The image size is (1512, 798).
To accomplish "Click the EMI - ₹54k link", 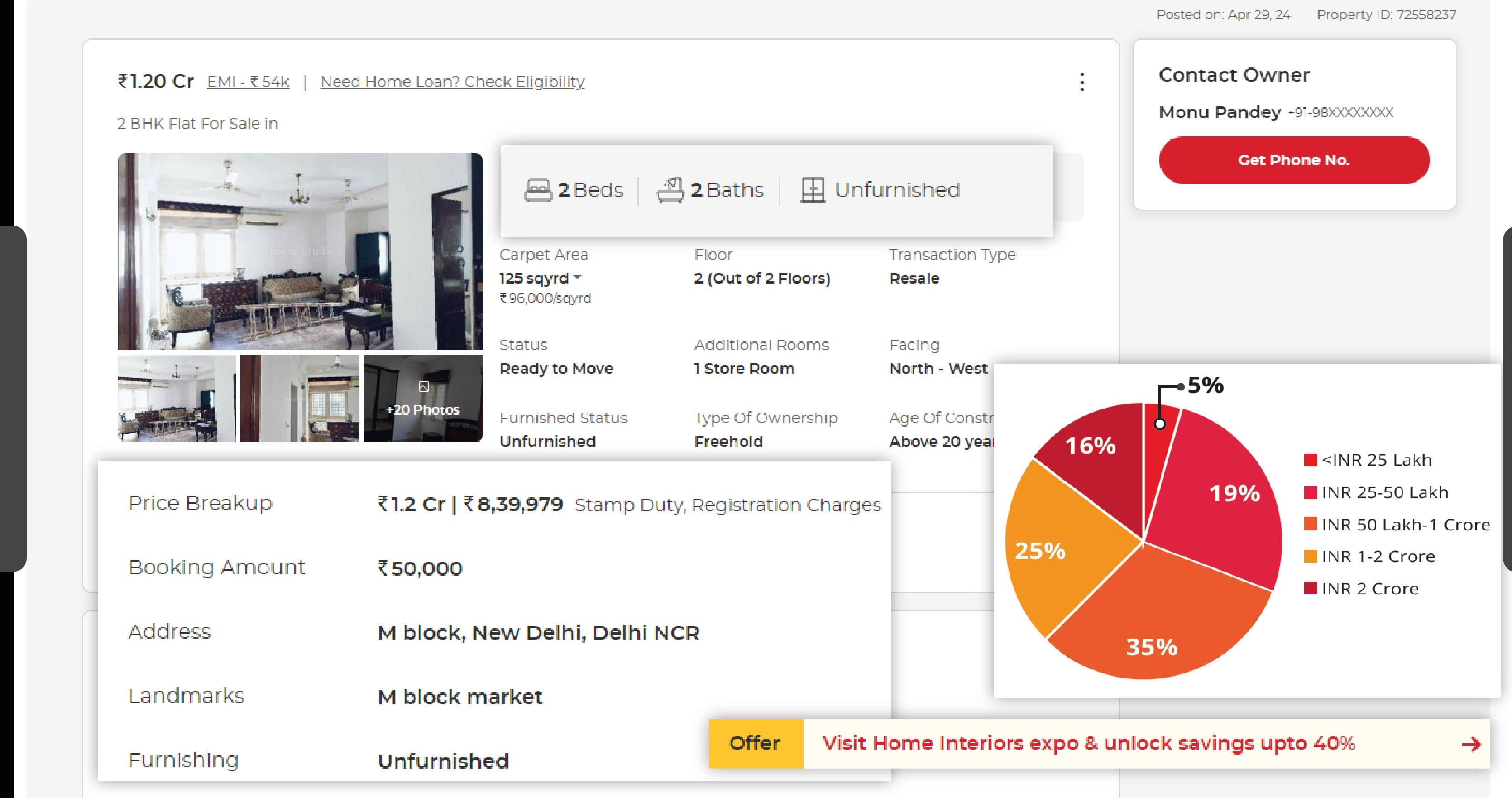I will tap(248, 82).
